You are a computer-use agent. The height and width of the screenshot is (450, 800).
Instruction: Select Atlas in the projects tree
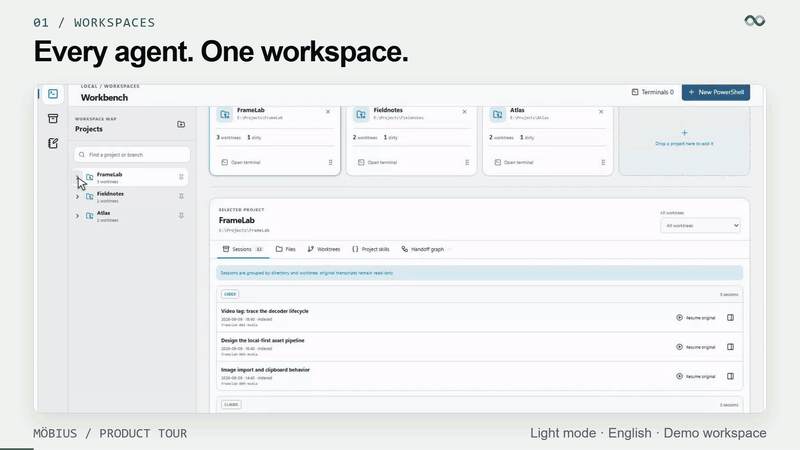[131, 216]
